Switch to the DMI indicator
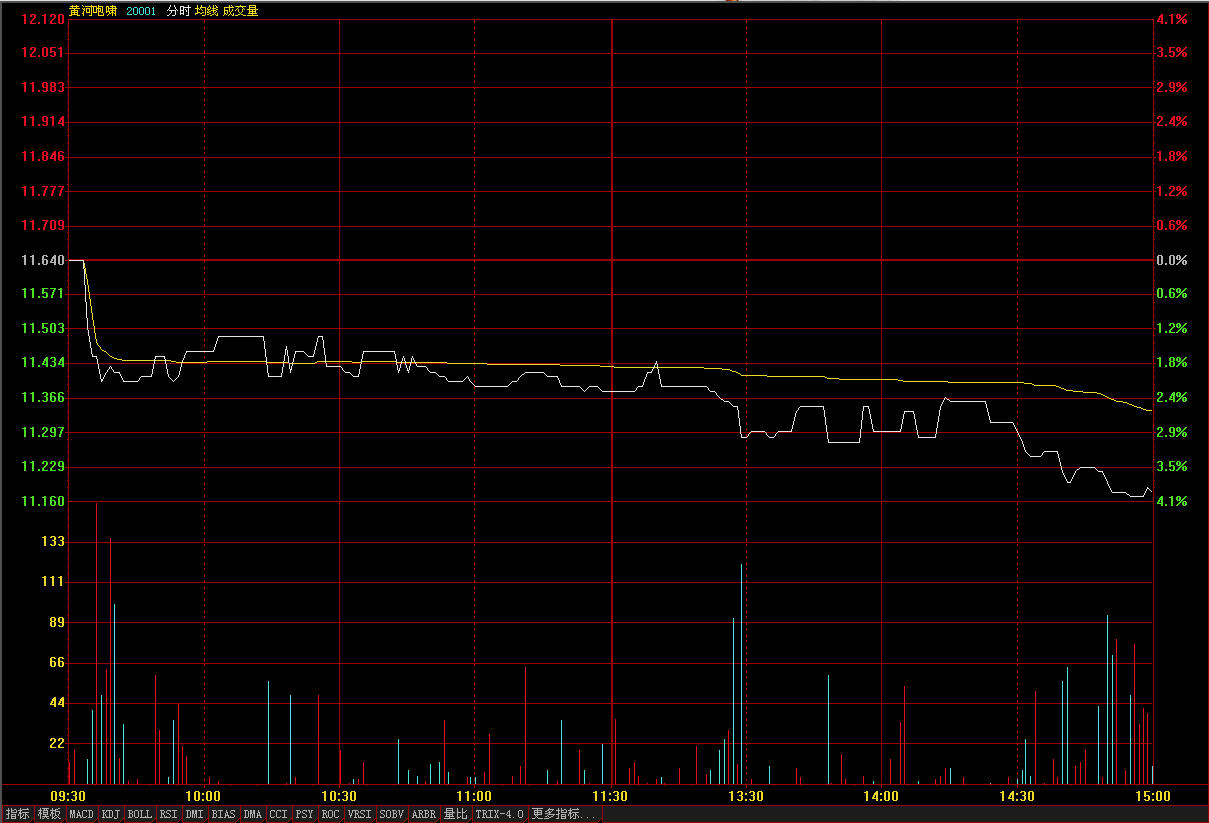This screenshot has width=1209, height=823. 195,814
